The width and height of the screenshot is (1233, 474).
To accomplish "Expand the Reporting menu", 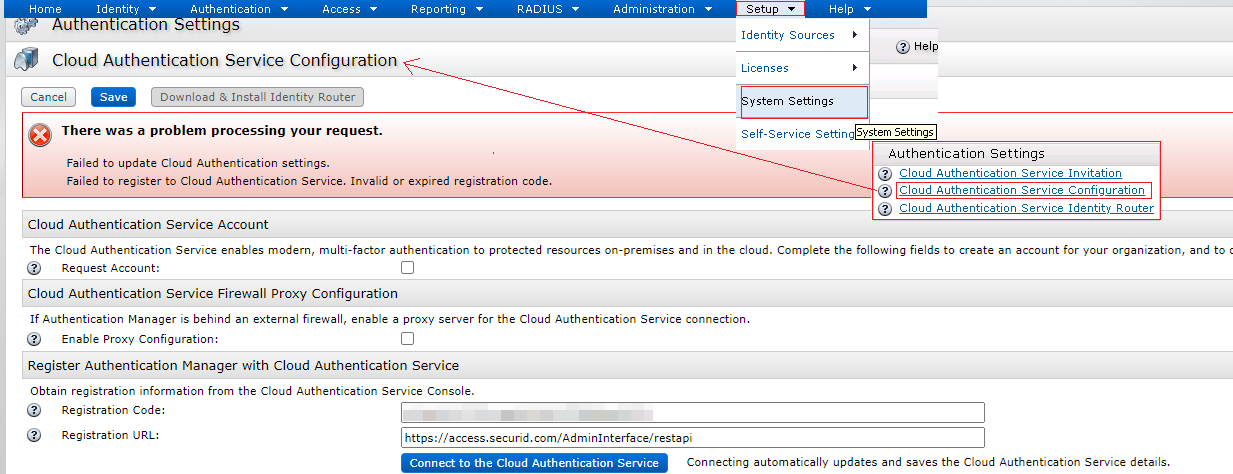I will click(447, 9).
